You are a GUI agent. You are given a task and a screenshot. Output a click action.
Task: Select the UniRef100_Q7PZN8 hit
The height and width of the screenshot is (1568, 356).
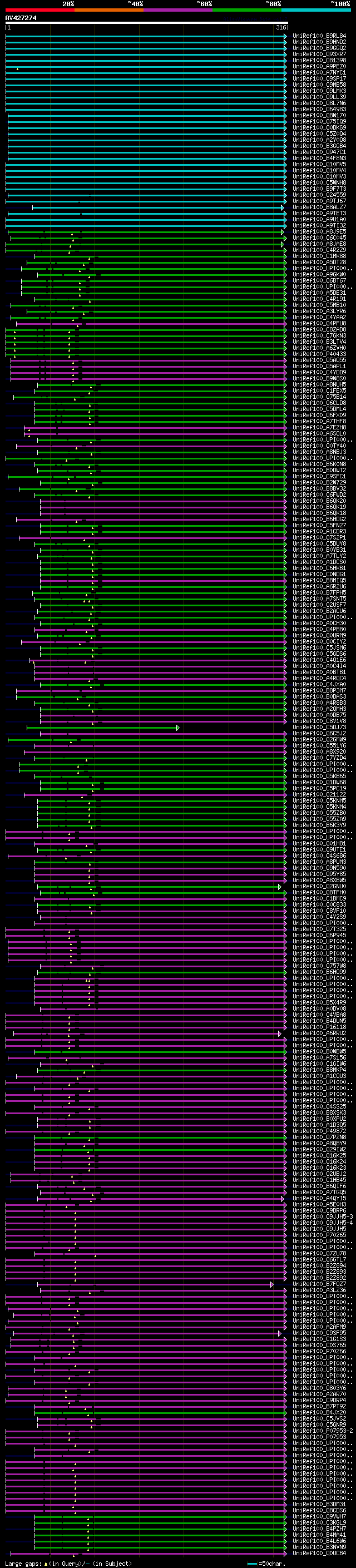pos(319,1136)
